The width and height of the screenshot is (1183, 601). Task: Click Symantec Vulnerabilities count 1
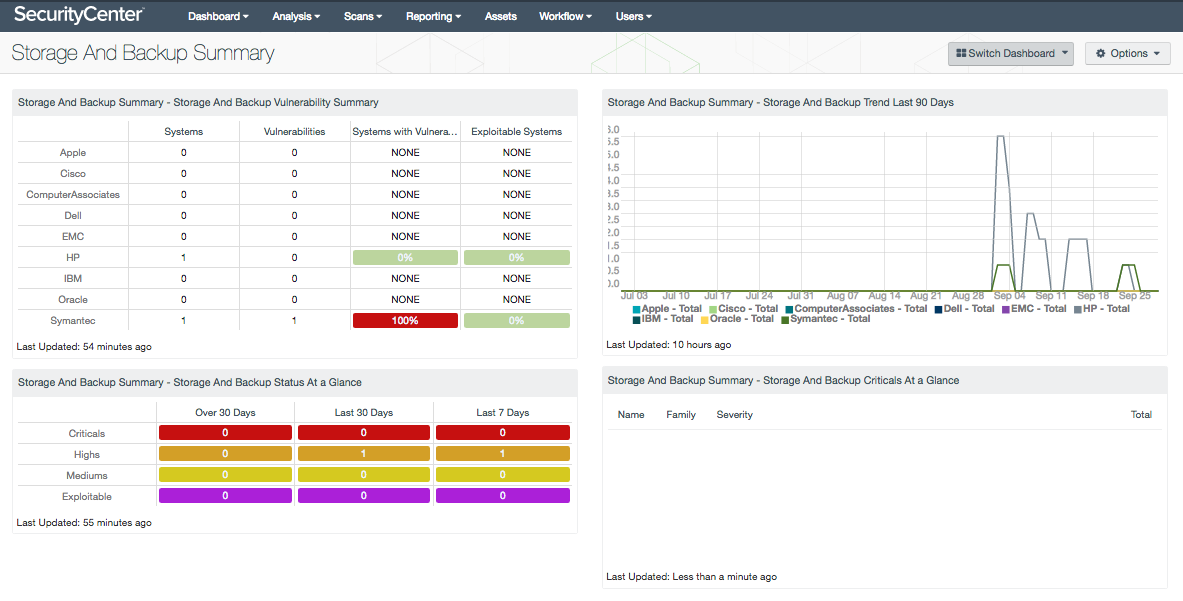(x=294, y=320)
